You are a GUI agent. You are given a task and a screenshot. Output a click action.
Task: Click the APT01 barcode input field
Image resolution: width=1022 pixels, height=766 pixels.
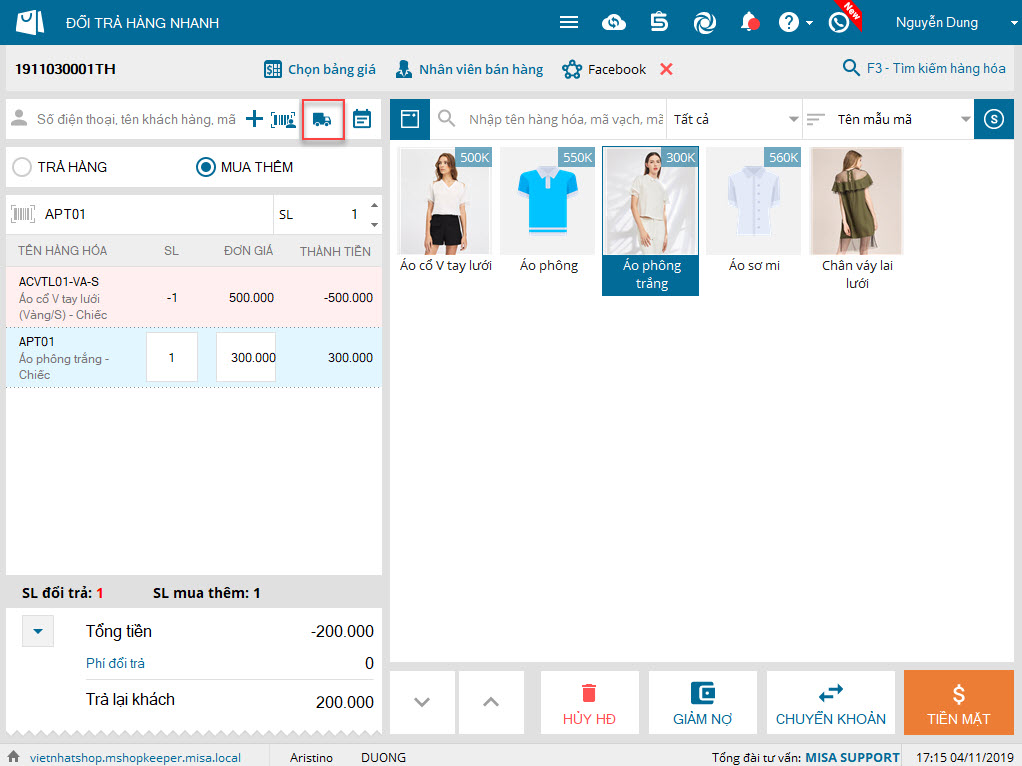(x=156, y=214)
